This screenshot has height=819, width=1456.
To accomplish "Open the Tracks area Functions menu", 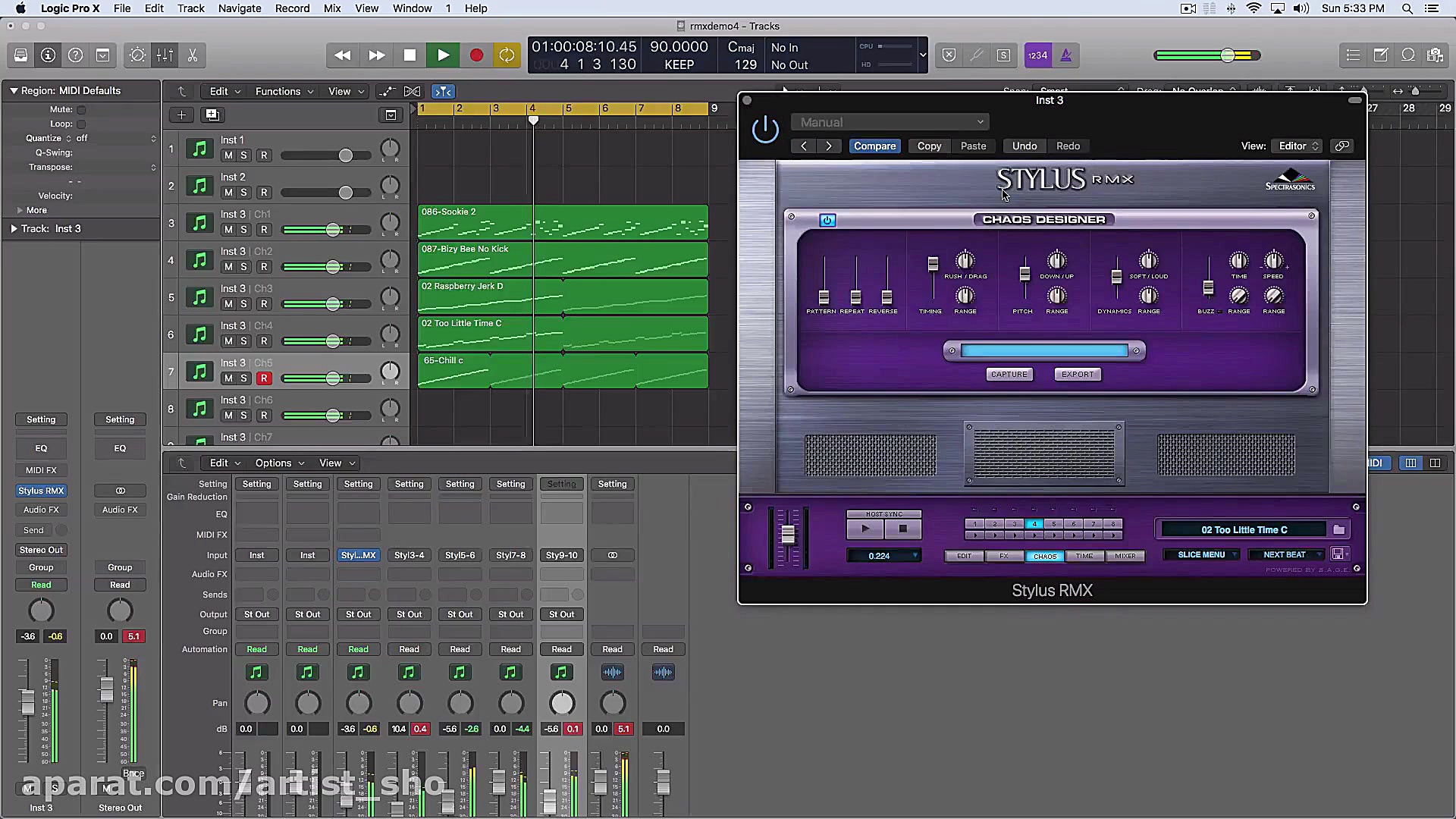I will [284, 92].
